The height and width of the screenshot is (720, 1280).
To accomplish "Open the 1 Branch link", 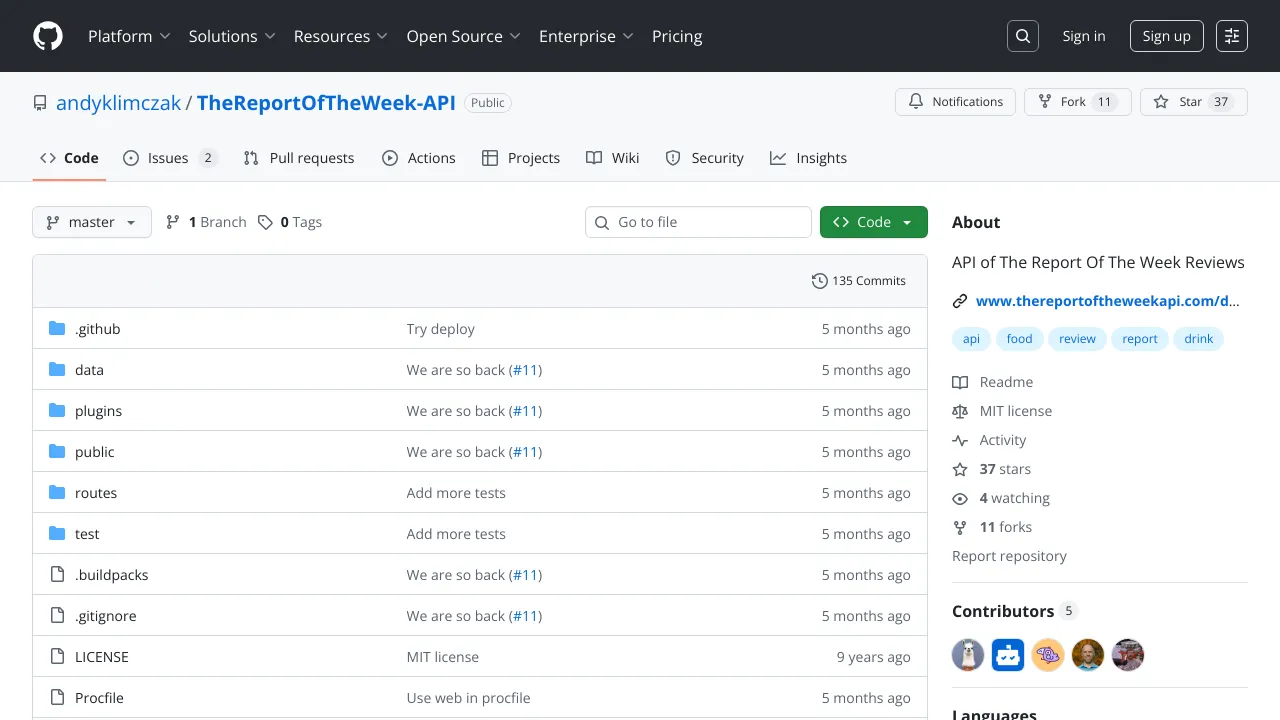I will tap(206, 222).
